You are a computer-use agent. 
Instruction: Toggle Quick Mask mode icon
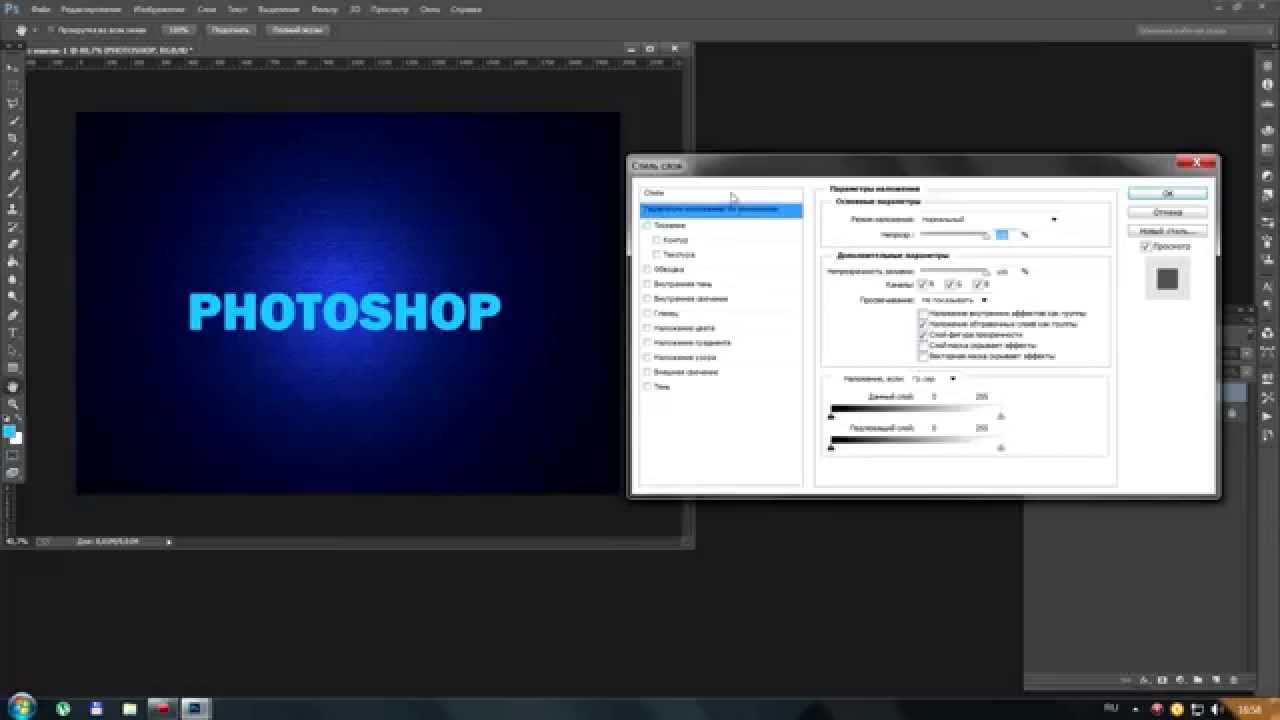(13, 455)
